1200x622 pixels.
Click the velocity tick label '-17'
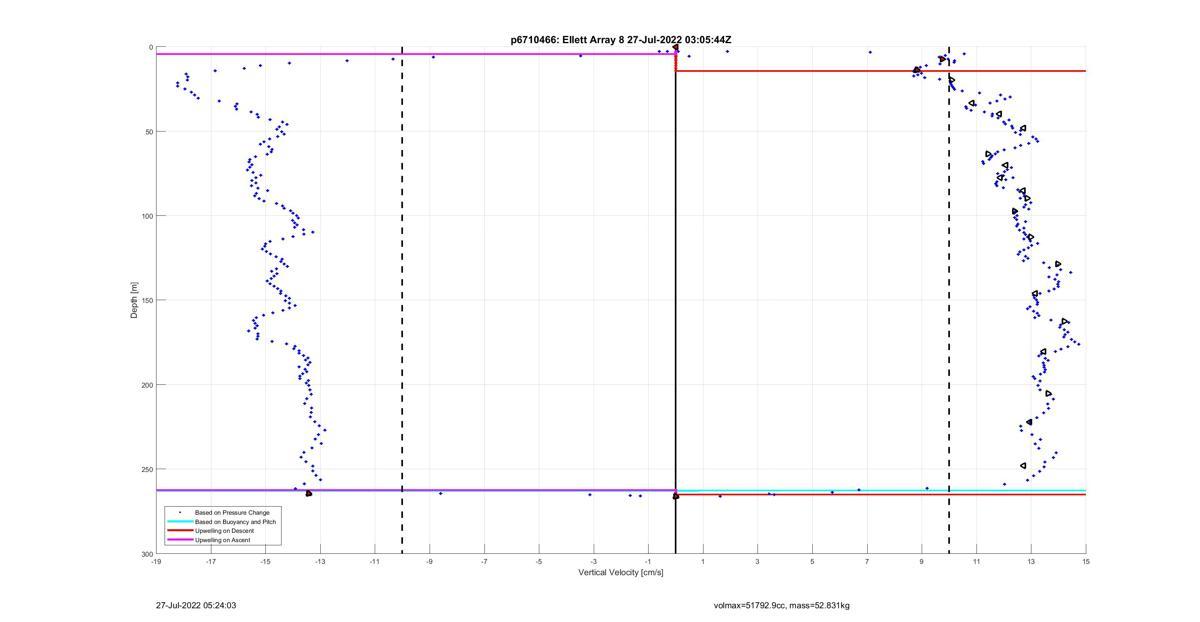[x=211, y=562]
